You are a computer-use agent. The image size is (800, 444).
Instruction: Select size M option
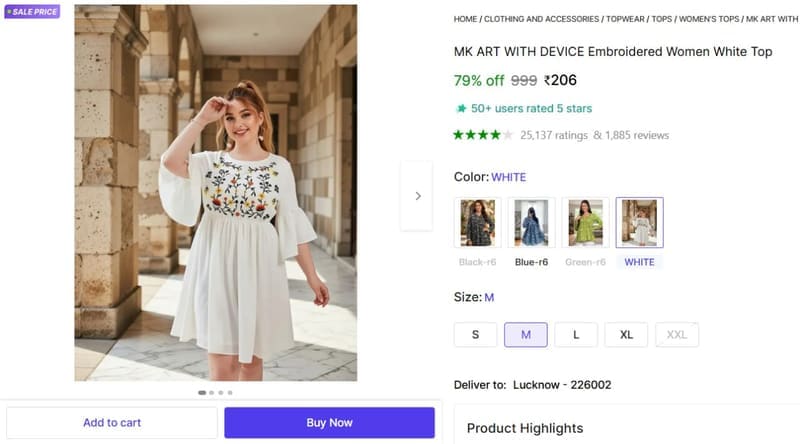[x=526, y=335]
